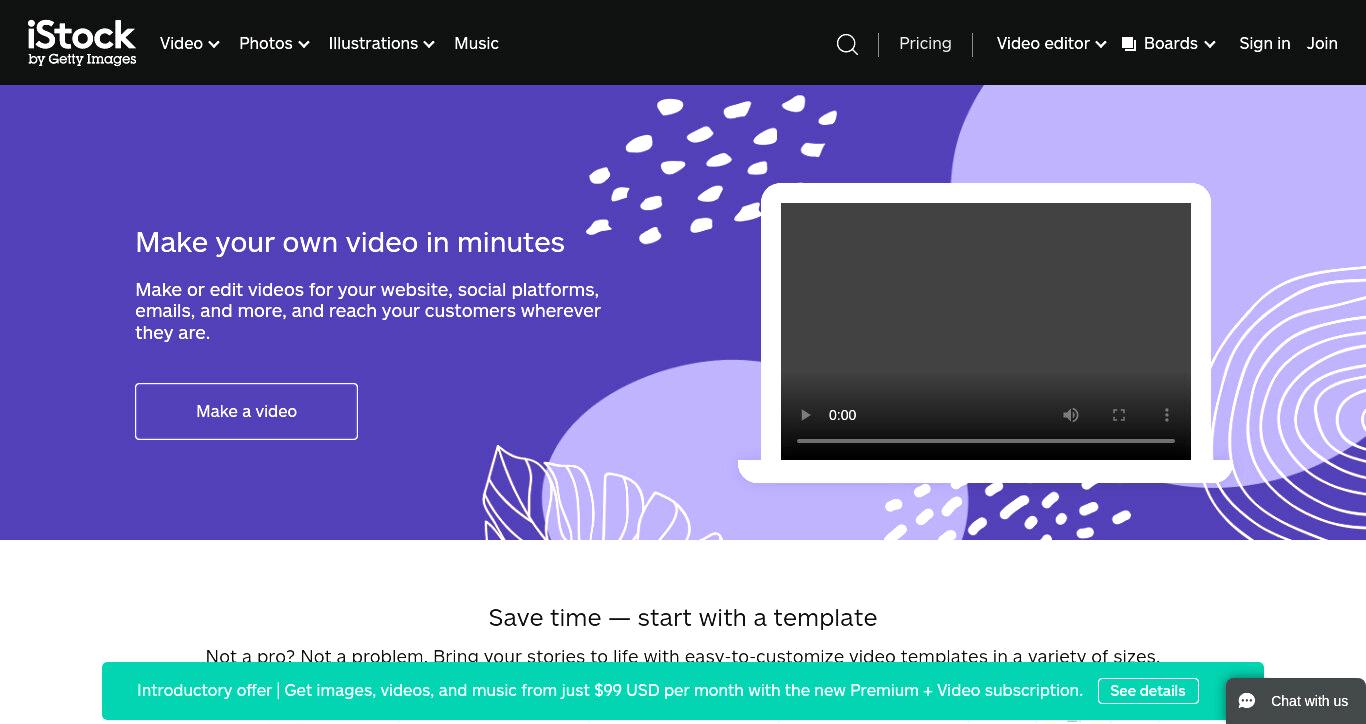Enter fullscreen on the video player
This screenshot has height=724, width=1366.
point(1119,415)
